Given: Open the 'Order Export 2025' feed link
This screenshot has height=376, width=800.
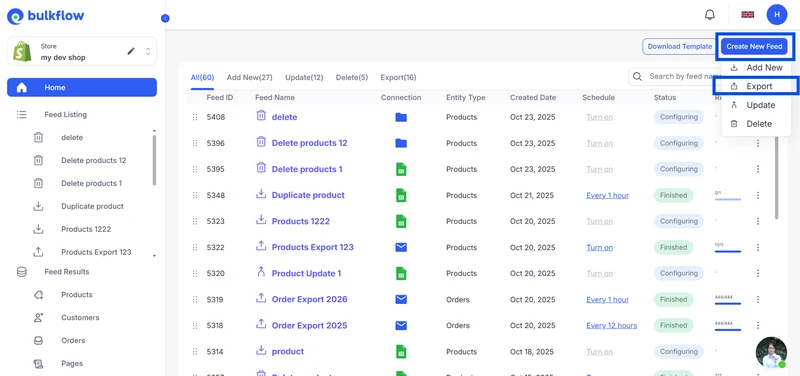Looking at the screenshot, I should click(x=309, y=325).
